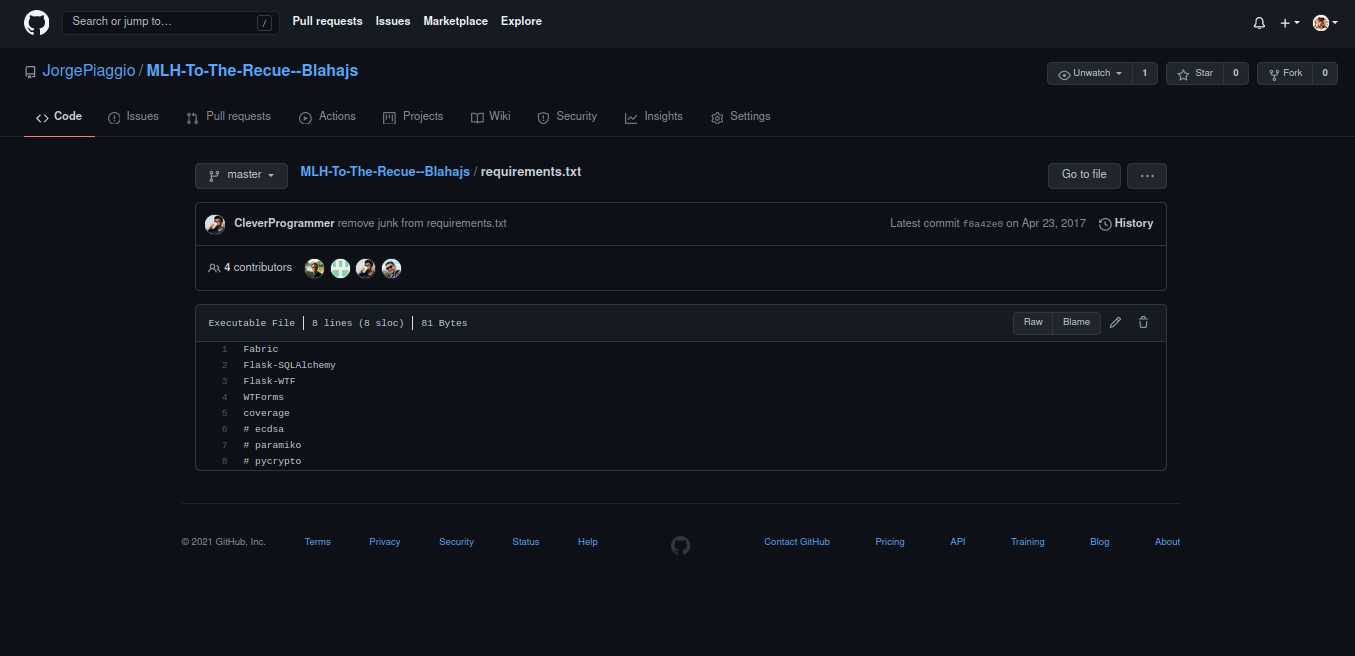The height and width of the screenshot is (656, 1355).
Task: Open footer Pricing link
Action: coord(890,542)
